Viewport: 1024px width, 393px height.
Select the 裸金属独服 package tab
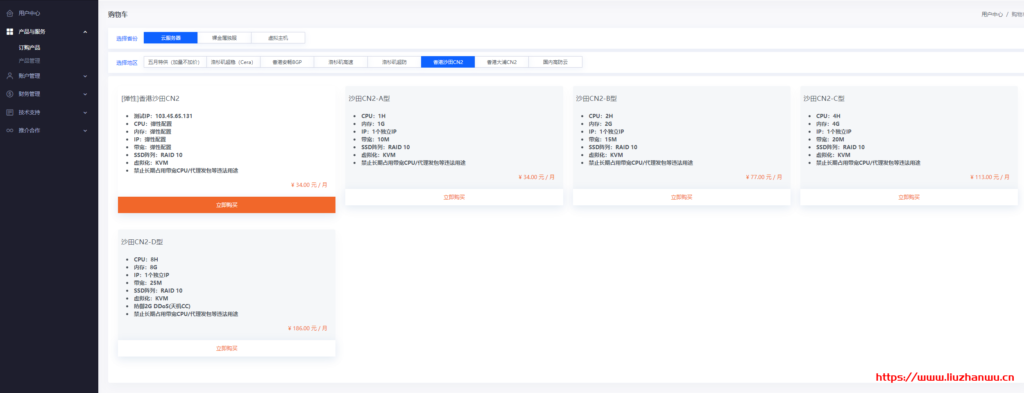pos(224,38)
